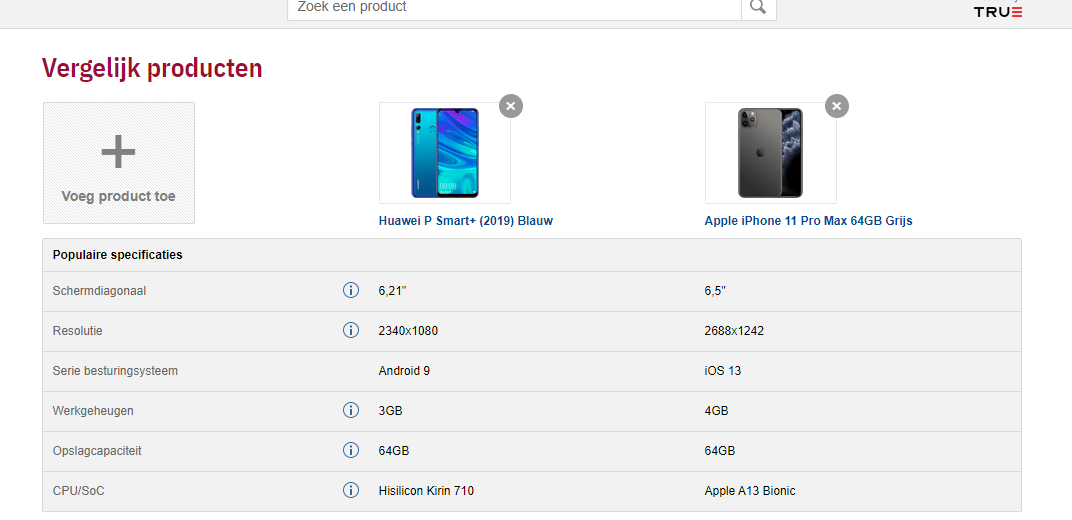Remove Huawei P Smart+ from comparison
The image size is (1072, 520).
511,106
